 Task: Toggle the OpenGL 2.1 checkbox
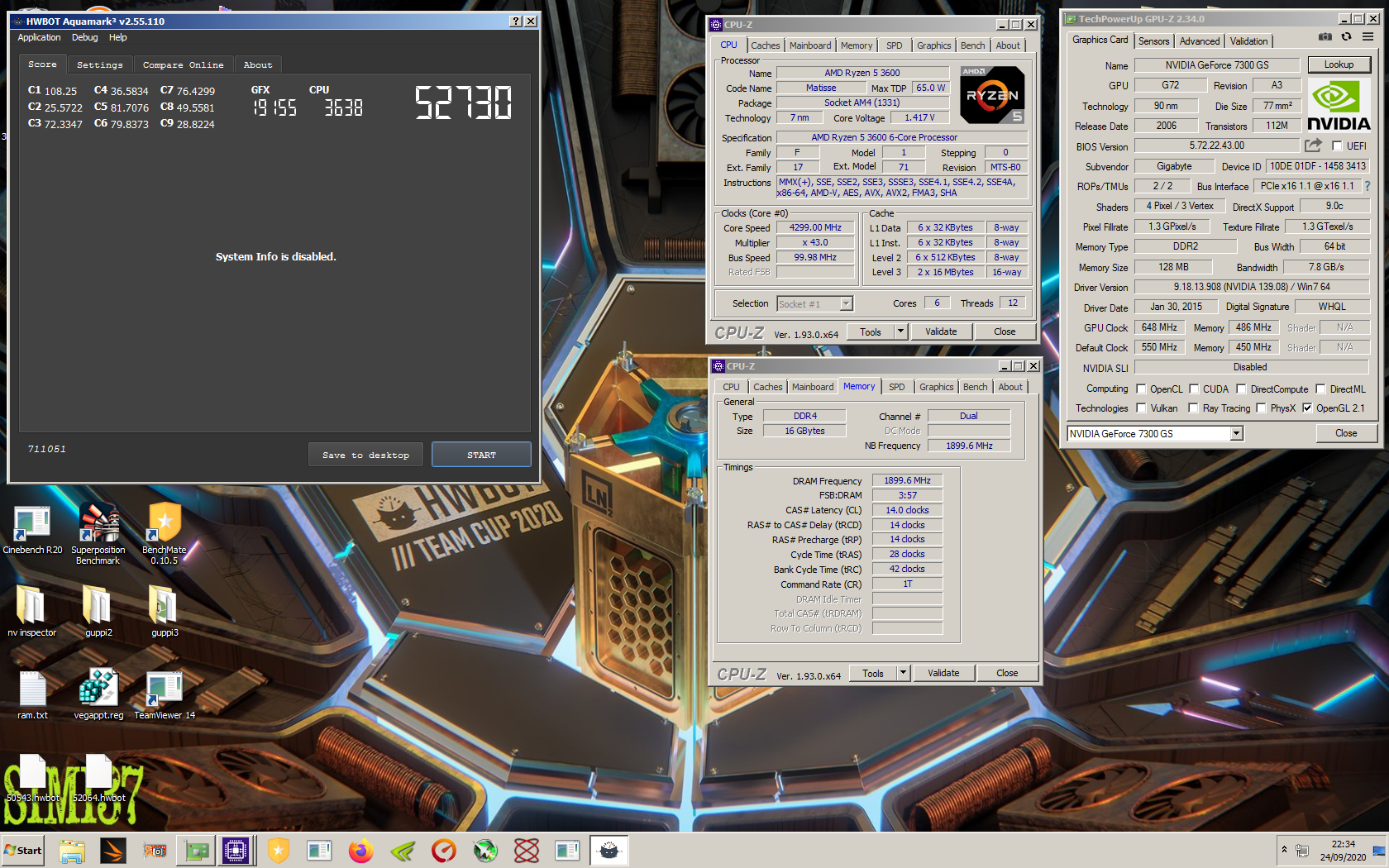1307,408
